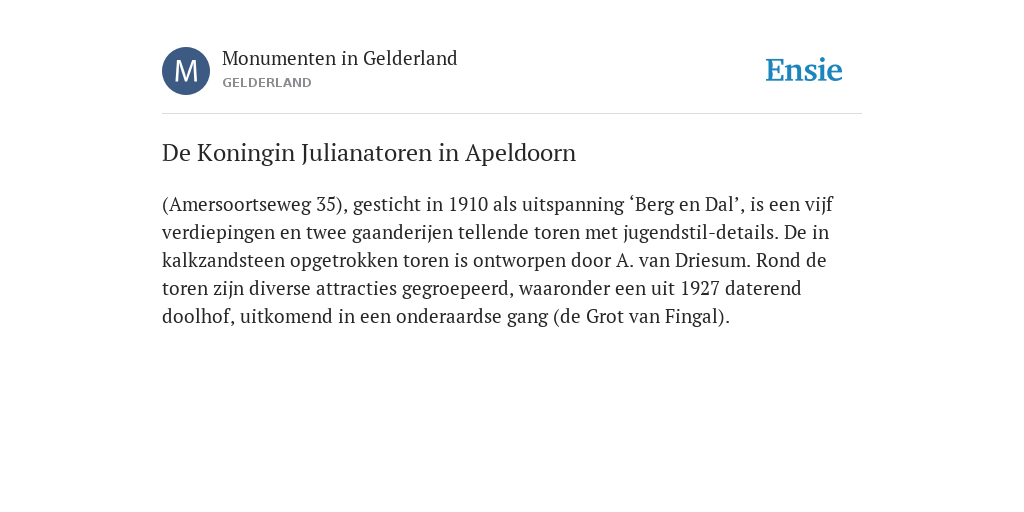This screenshot has height=512, width=1024.
Task: Click the horizontal divider line below the header
Action: [512, 114]
